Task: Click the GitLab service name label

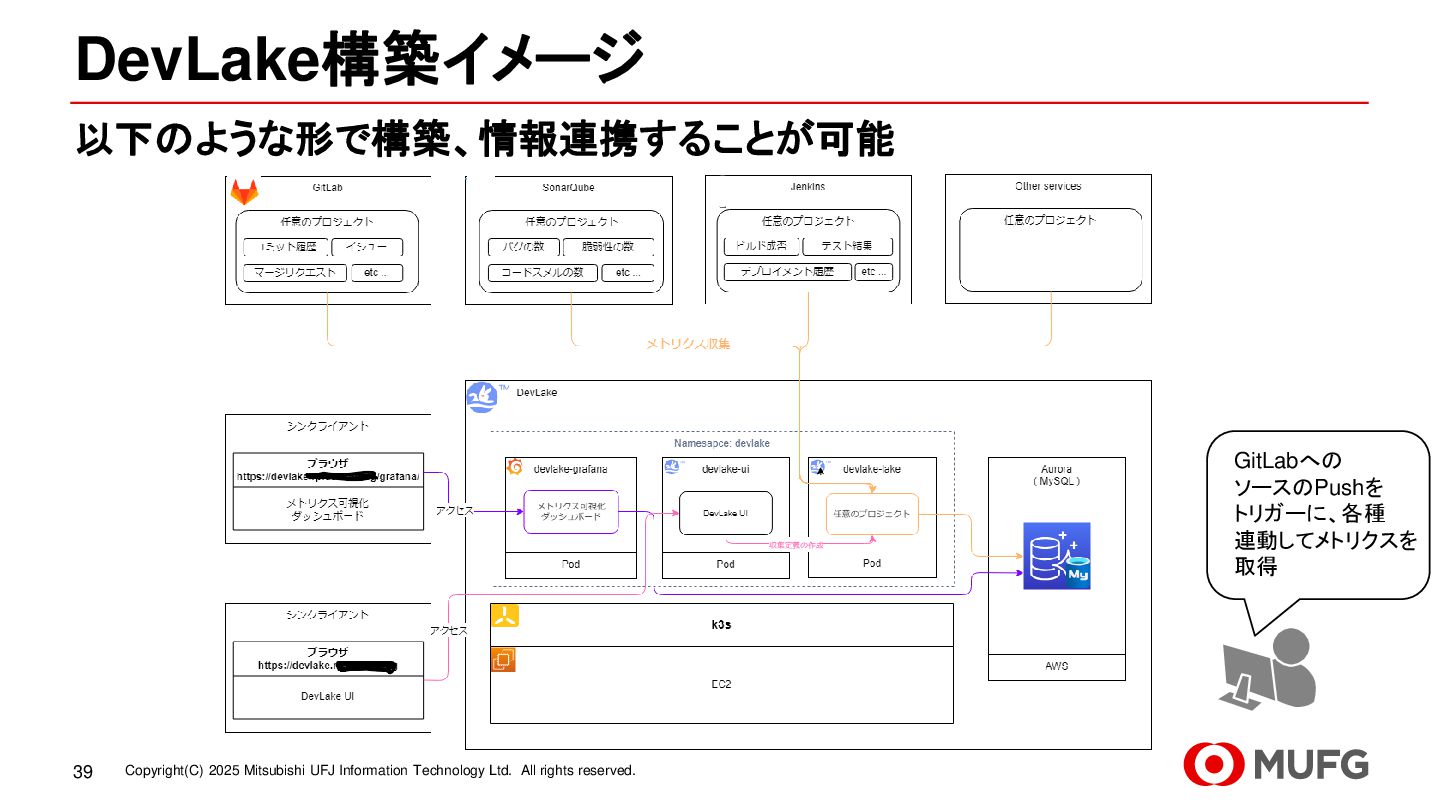Action: pos(328,187)
